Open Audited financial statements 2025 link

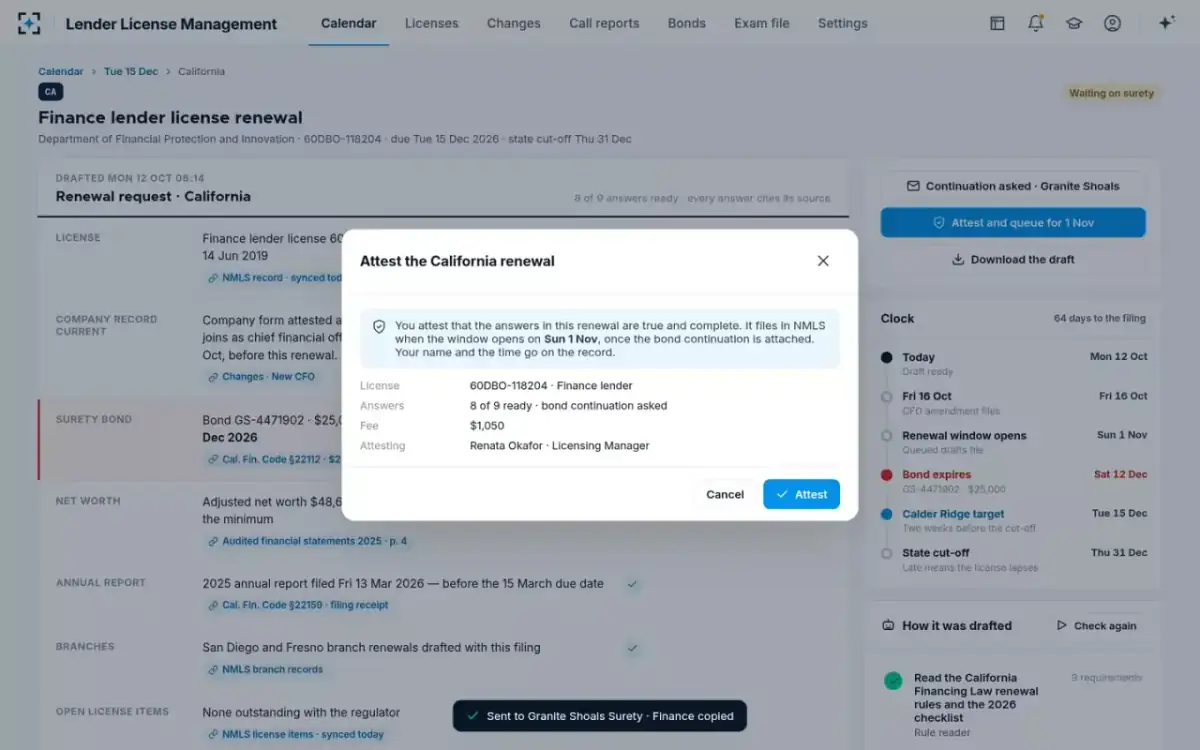[308, 541]
